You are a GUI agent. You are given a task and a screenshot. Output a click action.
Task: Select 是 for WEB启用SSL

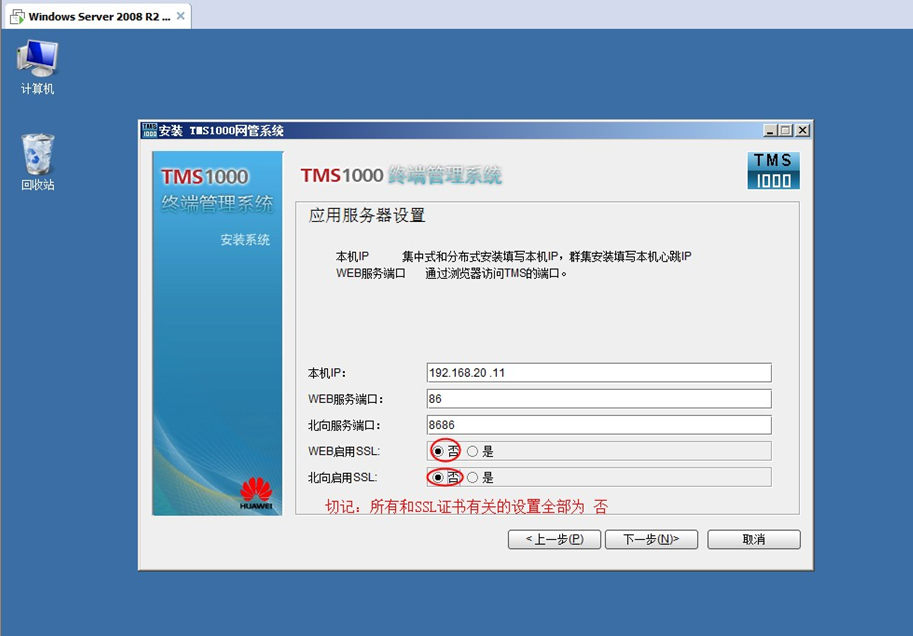click(x=472, y=451)
